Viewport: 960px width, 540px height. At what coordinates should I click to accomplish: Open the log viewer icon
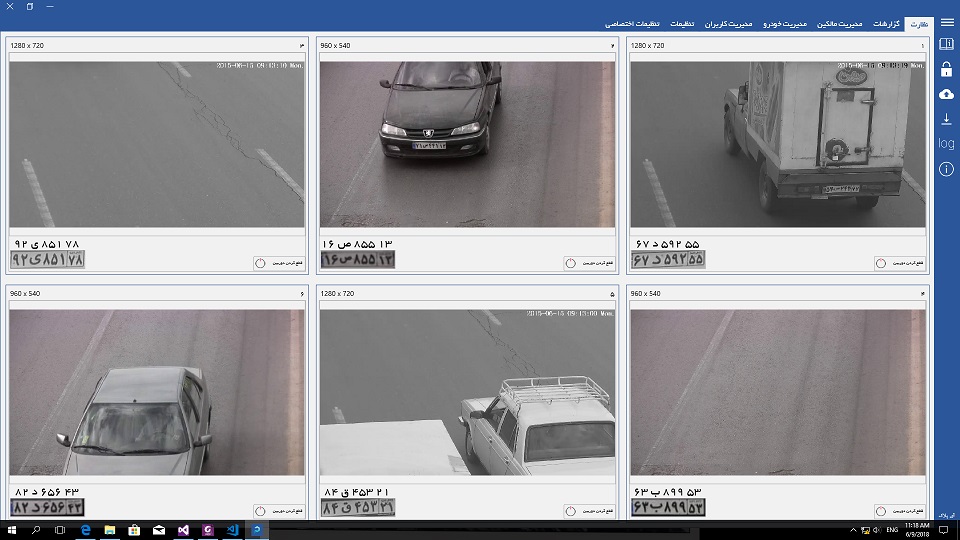[x=947, y=144]
